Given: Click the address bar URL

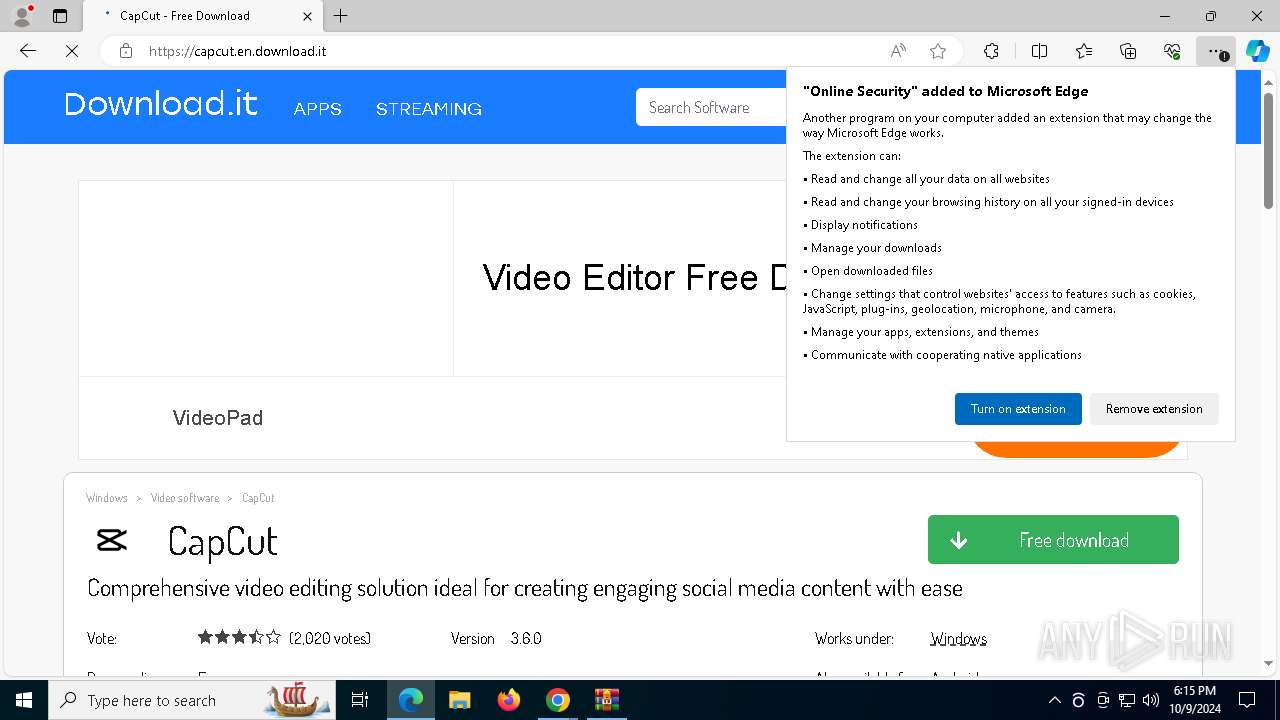Looking at the screenshot, I should coord(238,51).
